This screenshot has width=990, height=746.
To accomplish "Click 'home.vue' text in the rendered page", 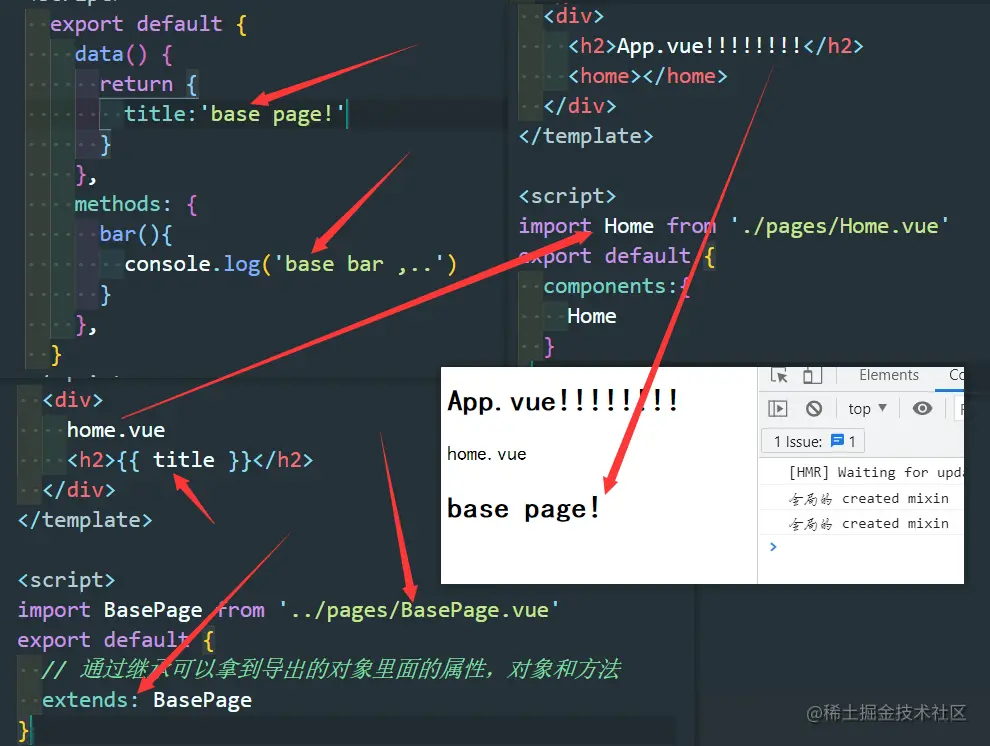I will point(486,454).
